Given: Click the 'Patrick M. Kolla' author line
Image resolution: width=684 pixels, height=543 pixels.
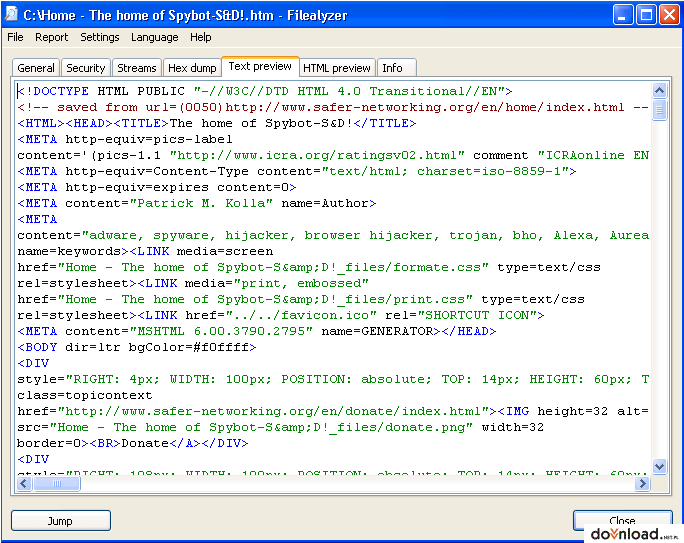Looking at the screenshot, I should click(x=197, y=203).
